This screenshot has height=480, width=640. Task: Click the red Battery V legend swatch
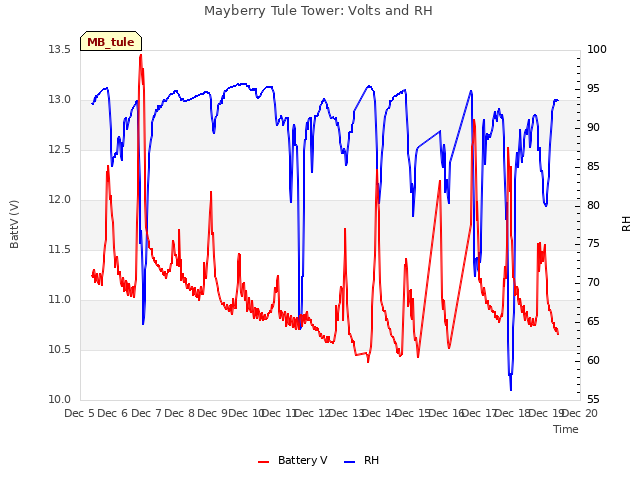point(264,462)
